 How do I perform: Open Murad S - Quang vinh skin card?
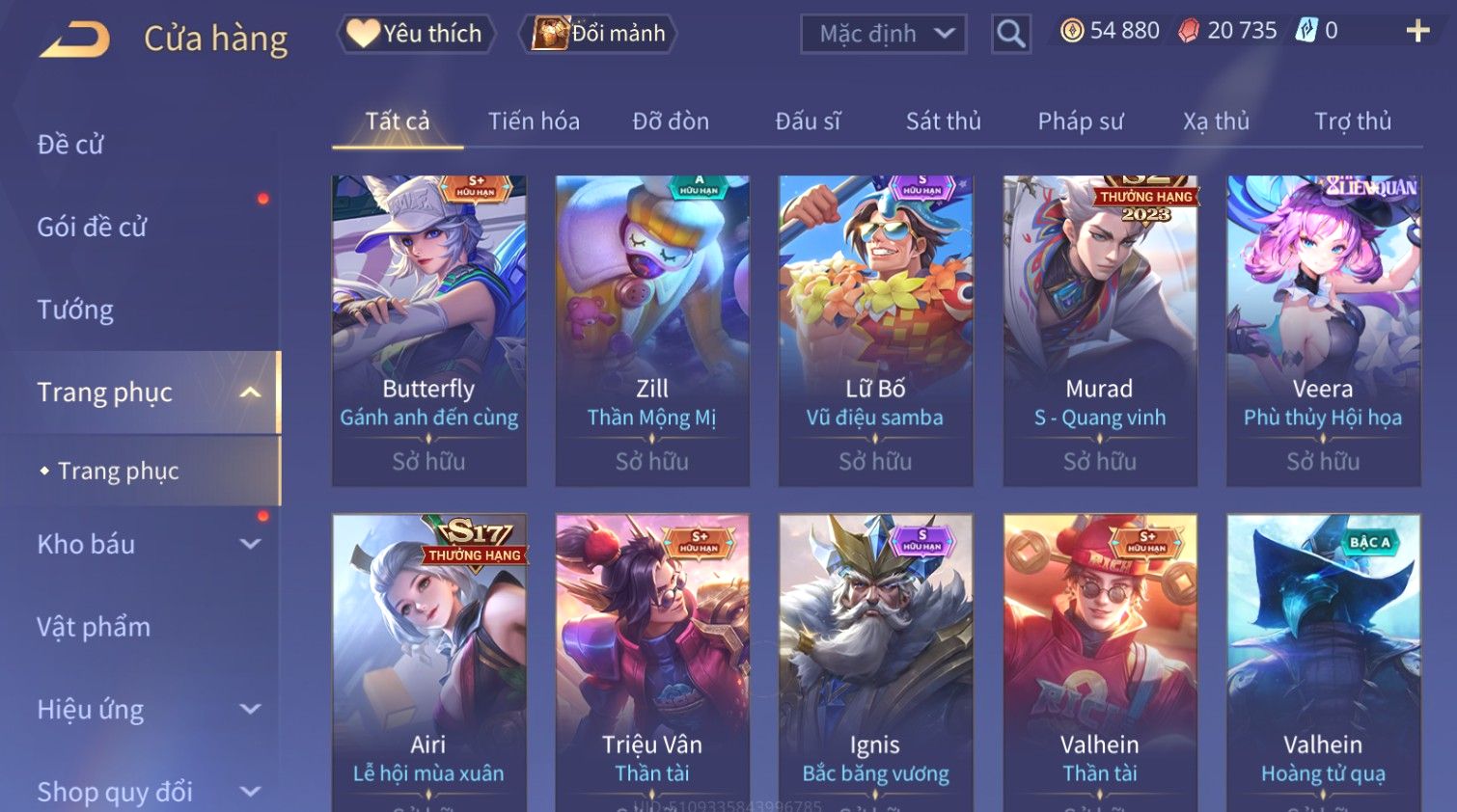pyautogui.click(x=1100, y=331)
